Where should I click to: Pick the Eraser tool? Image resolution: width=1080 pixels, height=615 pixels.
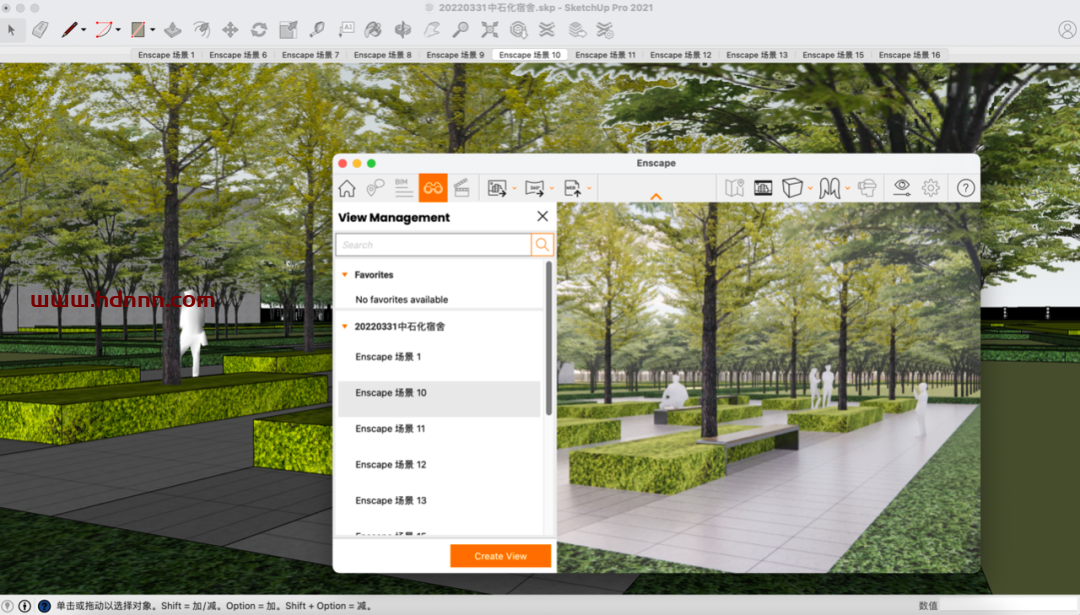[40, 30]
